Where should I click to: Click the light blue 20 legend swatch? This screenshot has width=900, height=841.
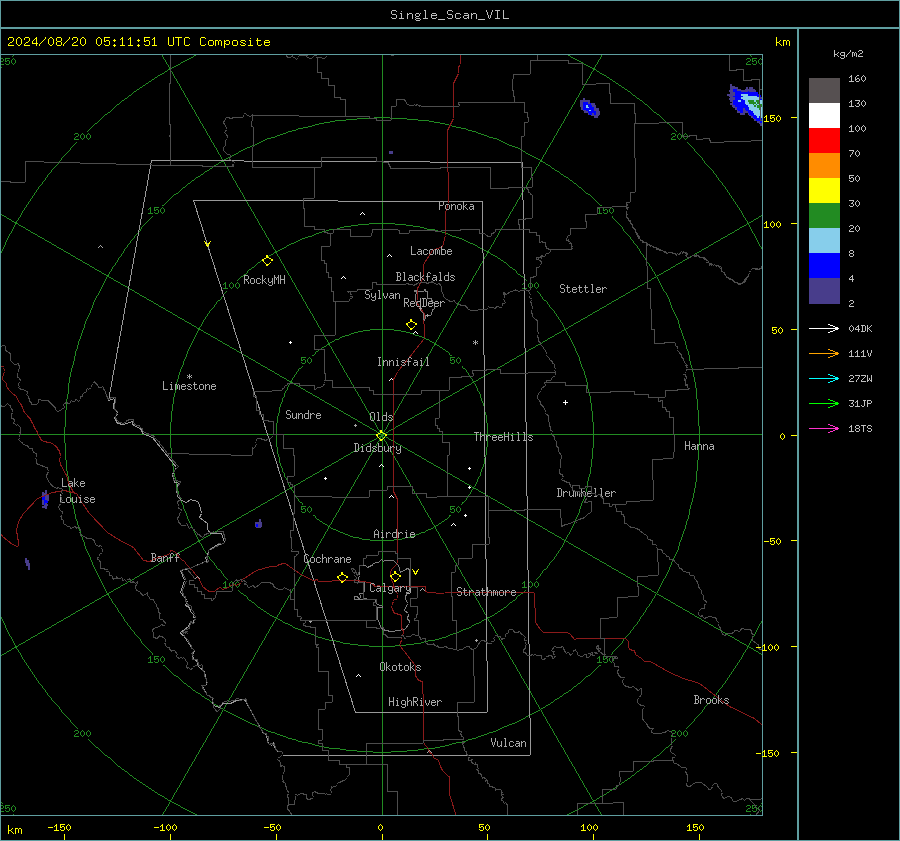click(824, 241)
